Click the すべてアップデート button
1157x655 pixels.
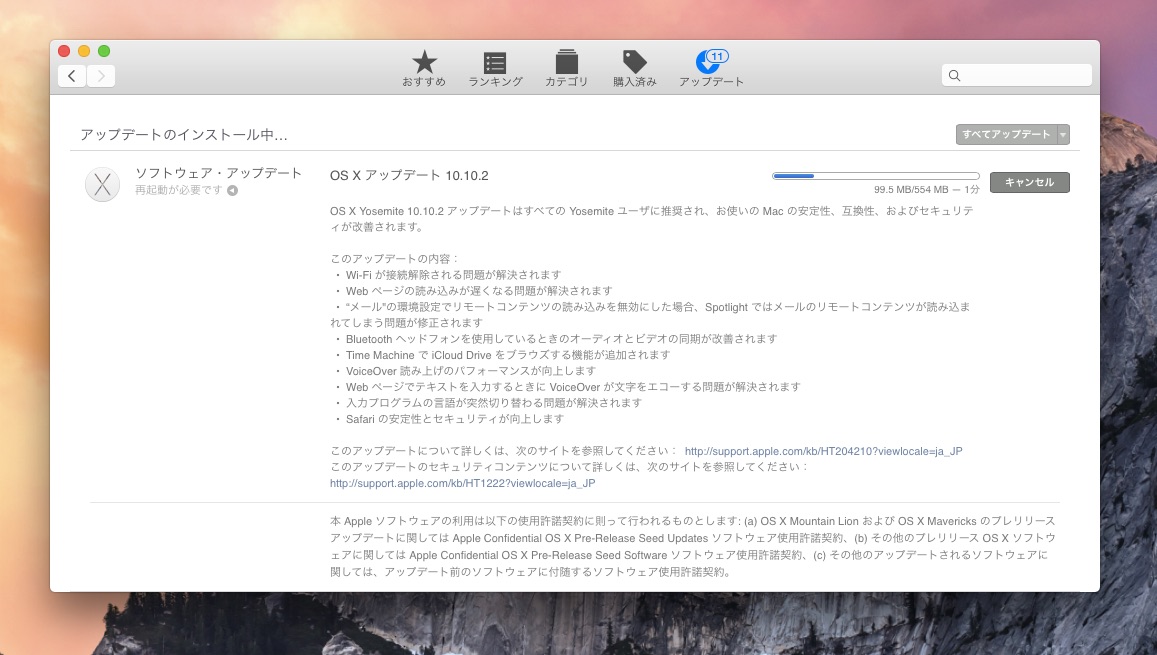point(1006,134)
